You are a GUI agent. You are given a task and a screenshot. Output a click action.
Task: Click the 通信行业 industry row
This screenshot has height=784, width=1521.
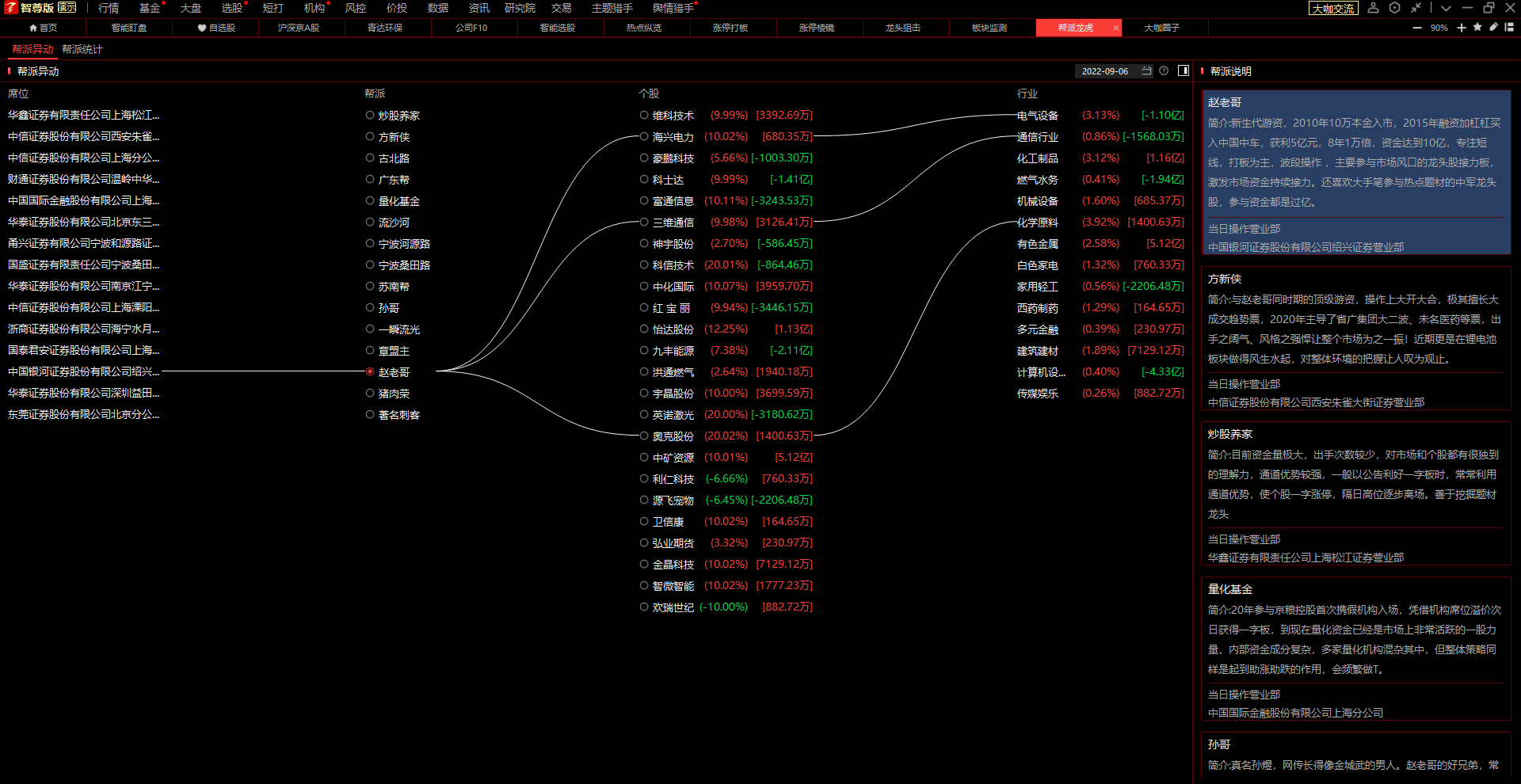tap(1101, 137)
